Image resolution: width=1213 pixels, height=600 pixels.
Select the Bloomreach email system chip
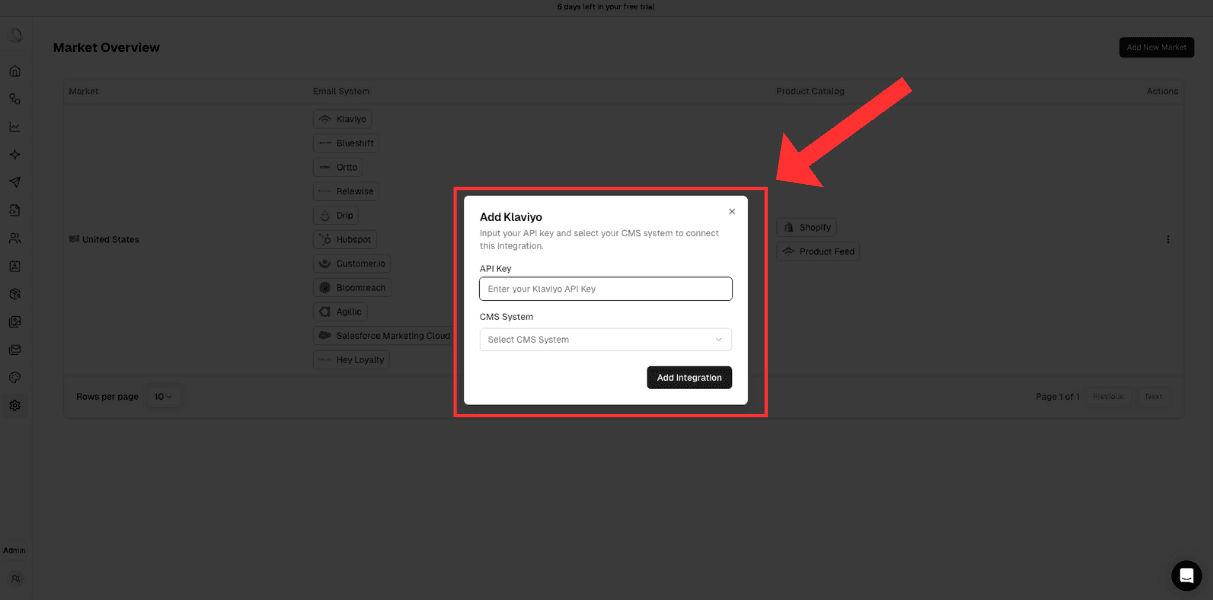[351, 287]
